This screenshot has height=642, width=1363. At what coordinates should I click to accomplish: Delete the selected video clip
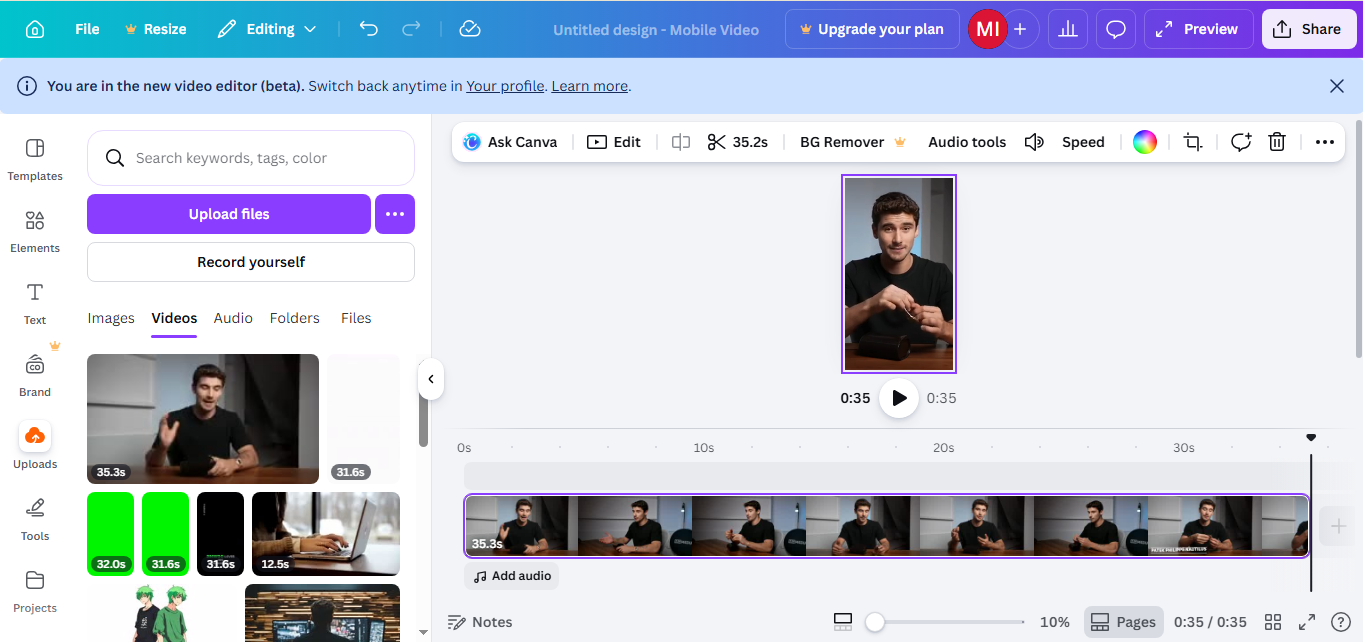pyautogui.click(x=1276, y=142)
